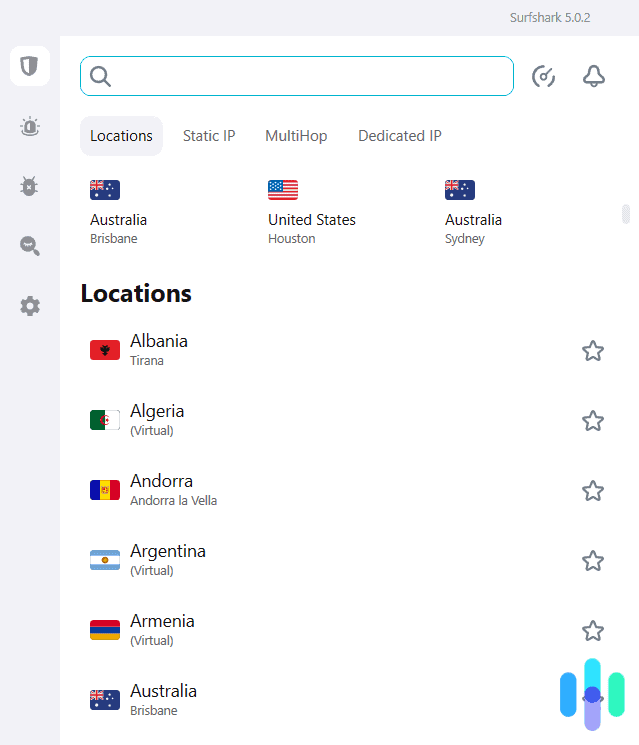The image size is (639, 745).
Task: Favorite Albania with its star toggle
Action: tap(593, 350)
